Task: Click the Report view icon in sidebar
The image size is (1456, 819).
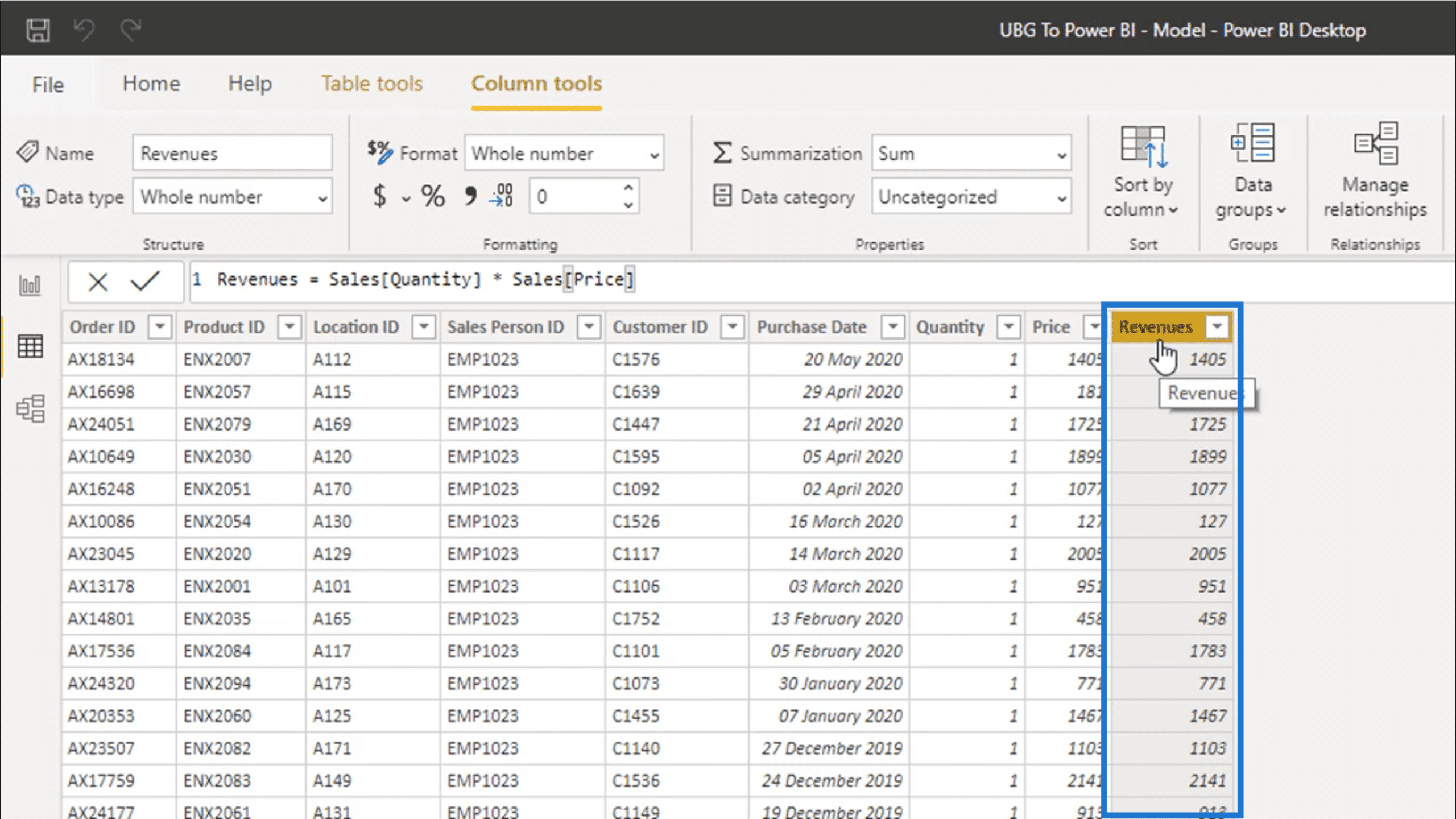Action: point(30,285)
